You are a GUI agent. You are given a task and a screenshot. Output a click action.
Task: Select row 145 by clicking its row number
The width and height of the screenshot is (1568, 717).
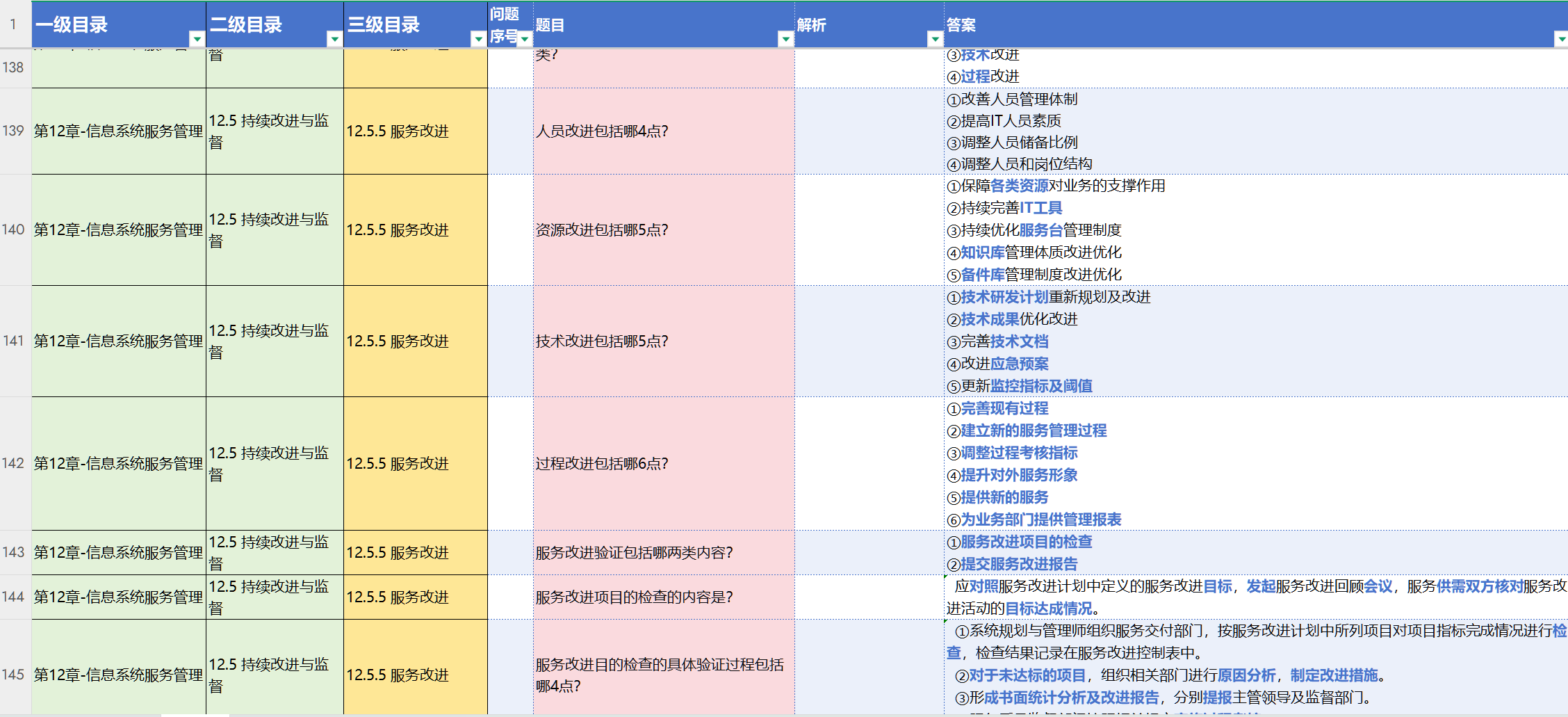tap(14, 674)
